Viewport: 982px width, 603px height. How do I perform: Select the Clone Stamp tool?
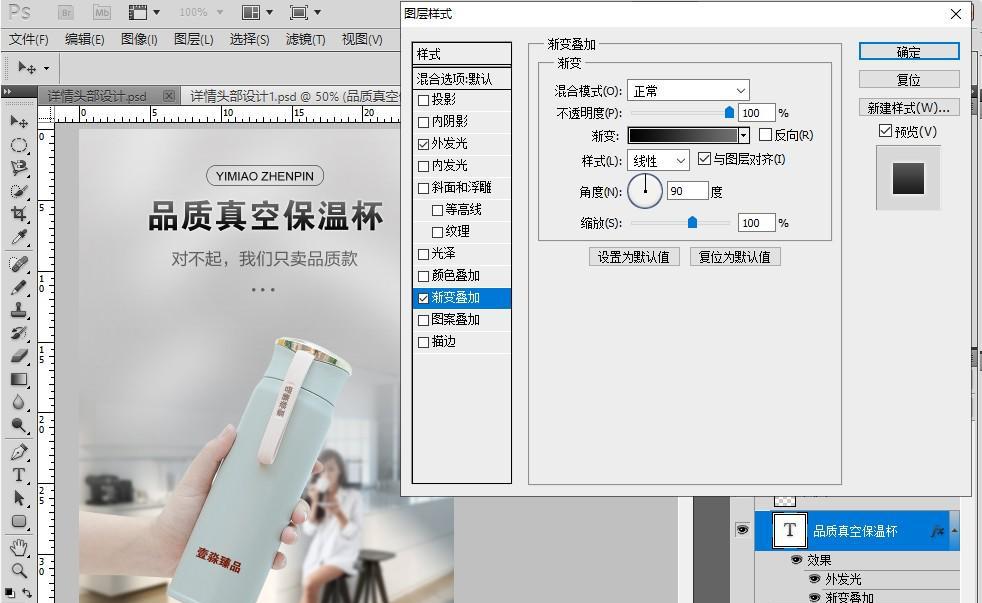coord(19,310)
